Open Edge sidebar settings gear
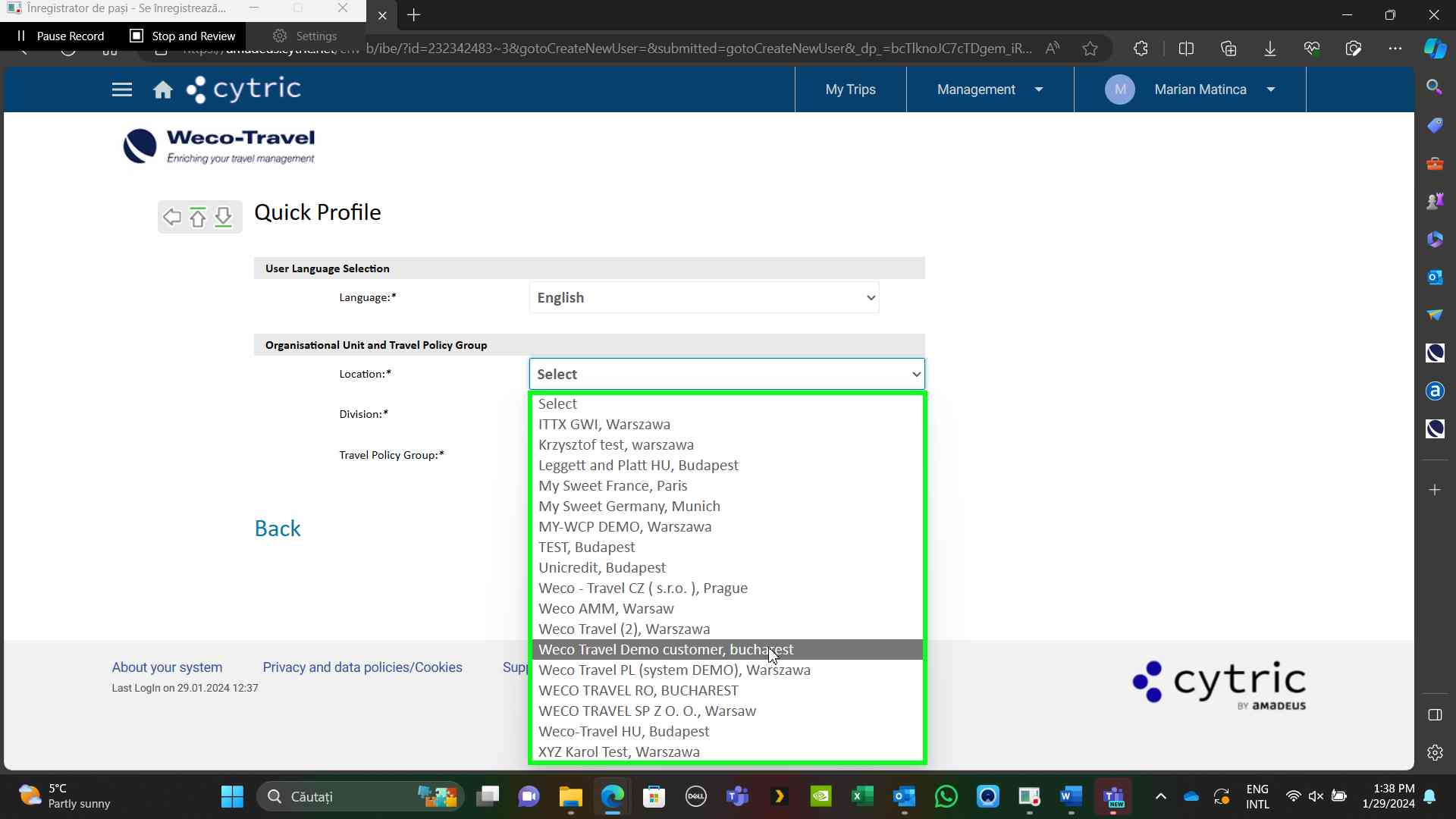 click(x=1434, y=753)
